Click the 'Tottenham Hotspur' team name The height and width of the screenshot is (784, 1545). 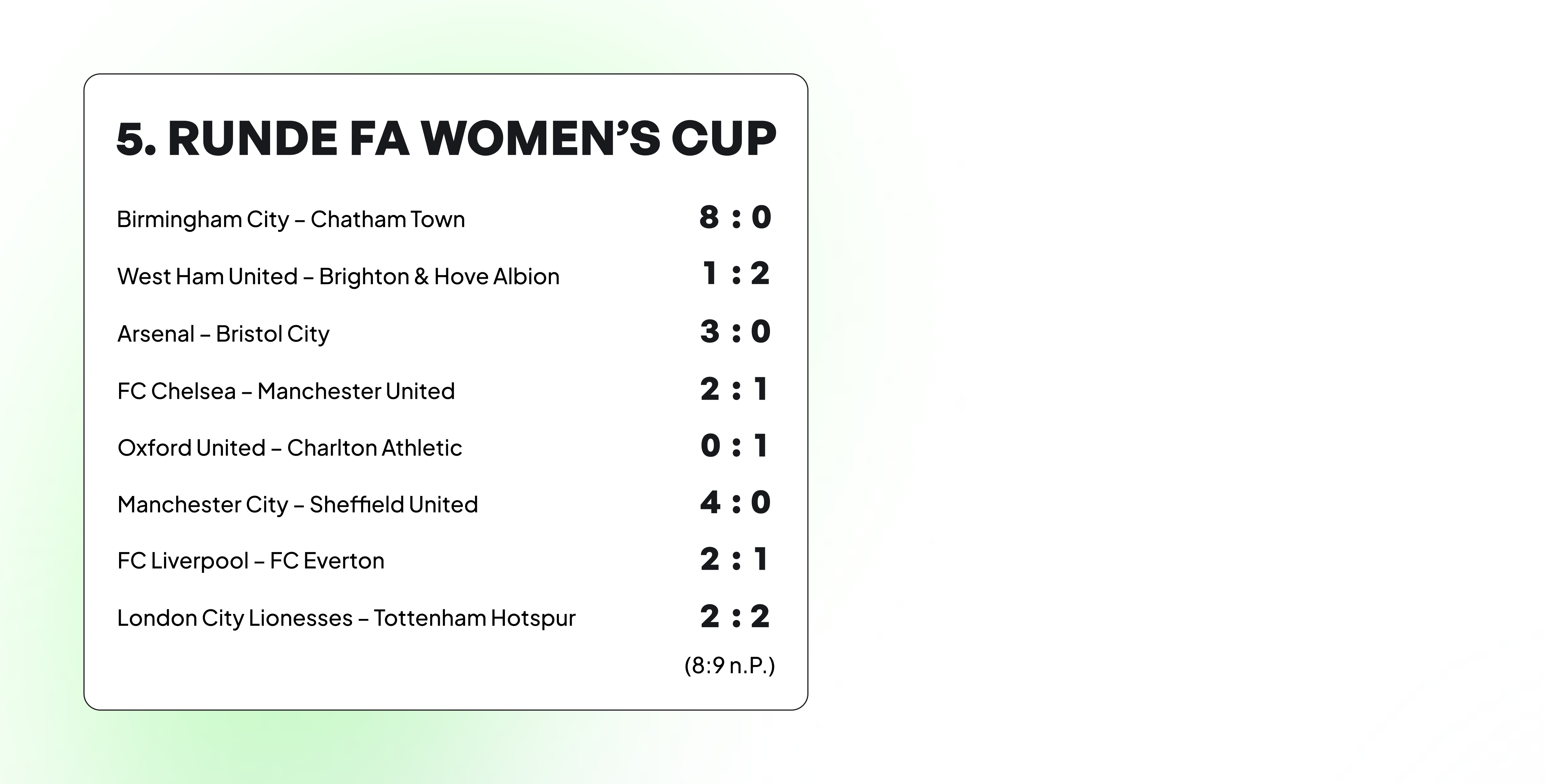click(474, 619)
